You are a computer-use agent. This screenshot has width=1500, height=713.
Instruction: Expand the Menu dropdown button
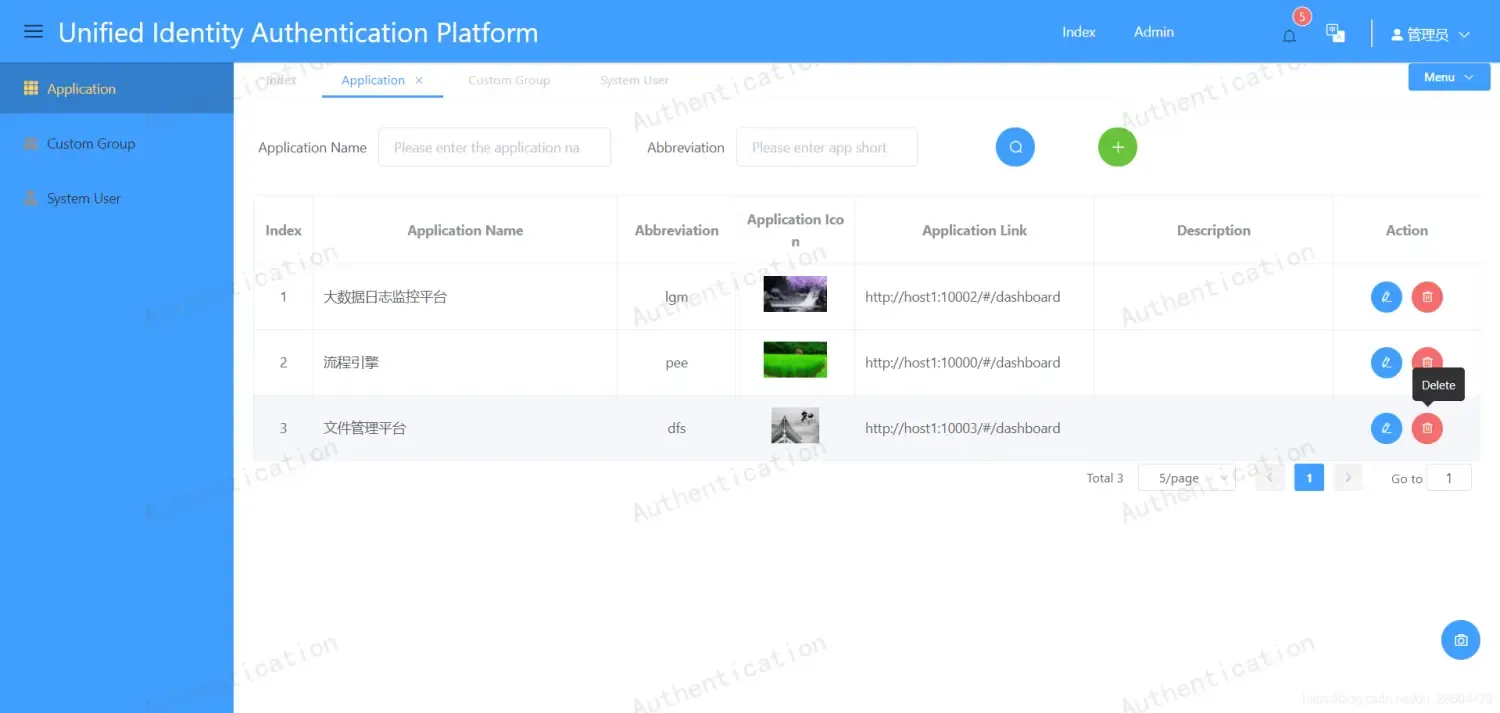coord(1448,77)
